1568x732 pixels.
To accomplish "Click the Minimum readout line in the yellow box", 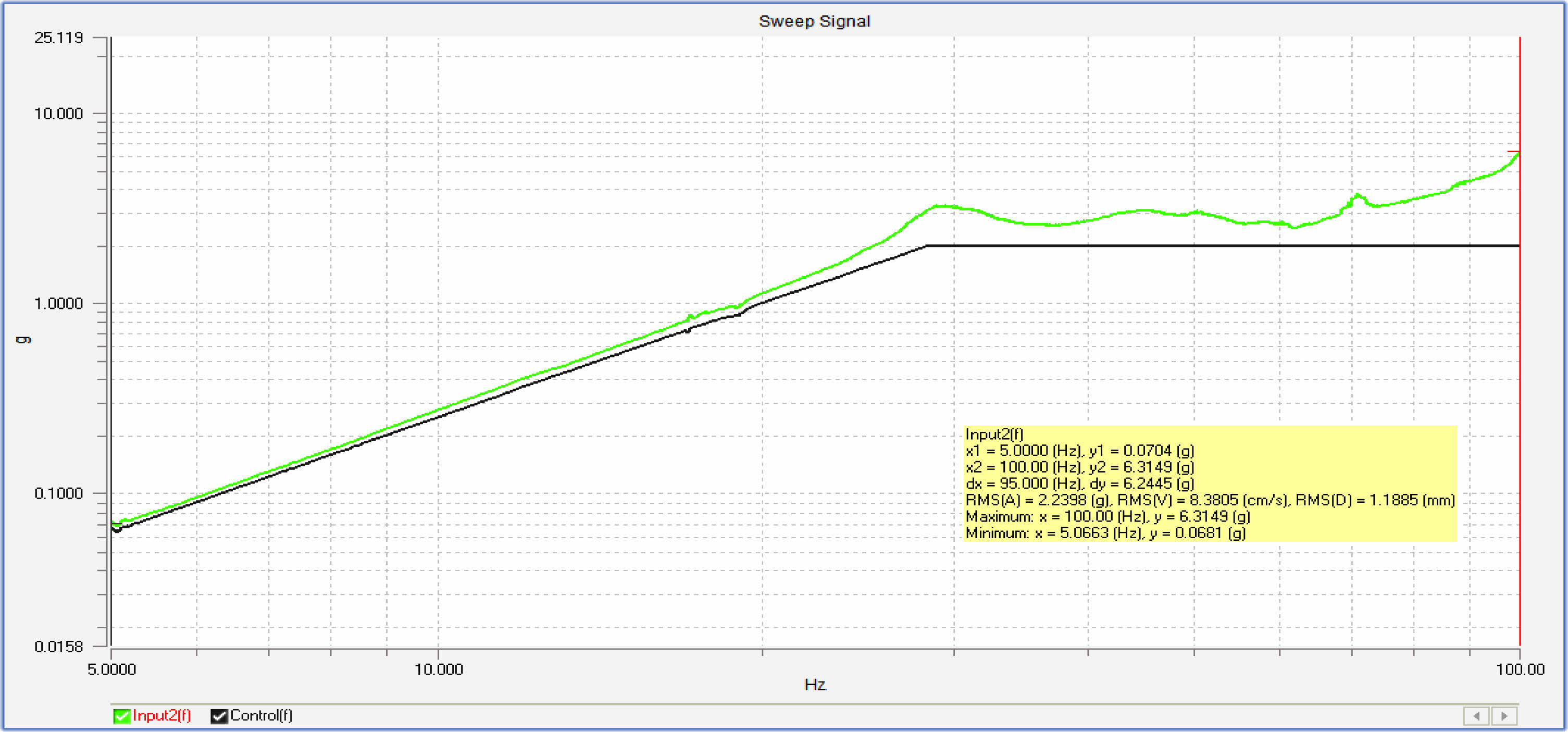I will 1105,533.
